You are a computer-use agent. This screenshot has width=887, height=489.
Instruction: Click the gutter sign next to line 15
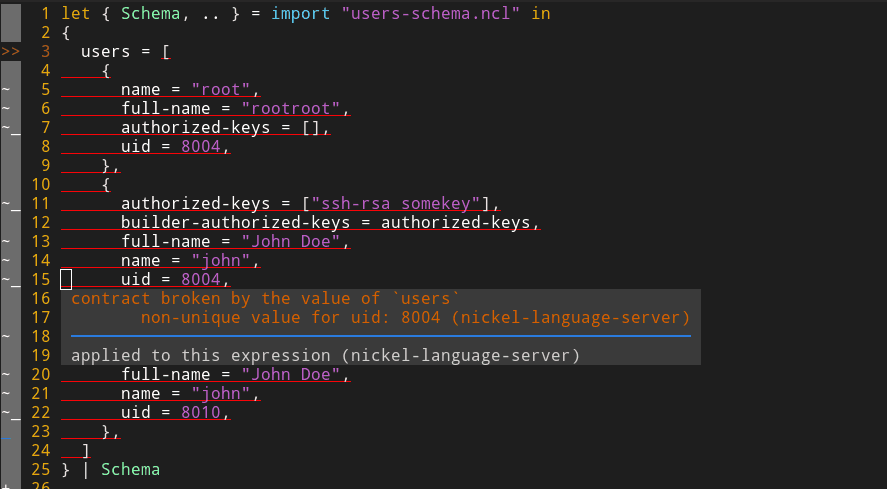pos(9,279)
